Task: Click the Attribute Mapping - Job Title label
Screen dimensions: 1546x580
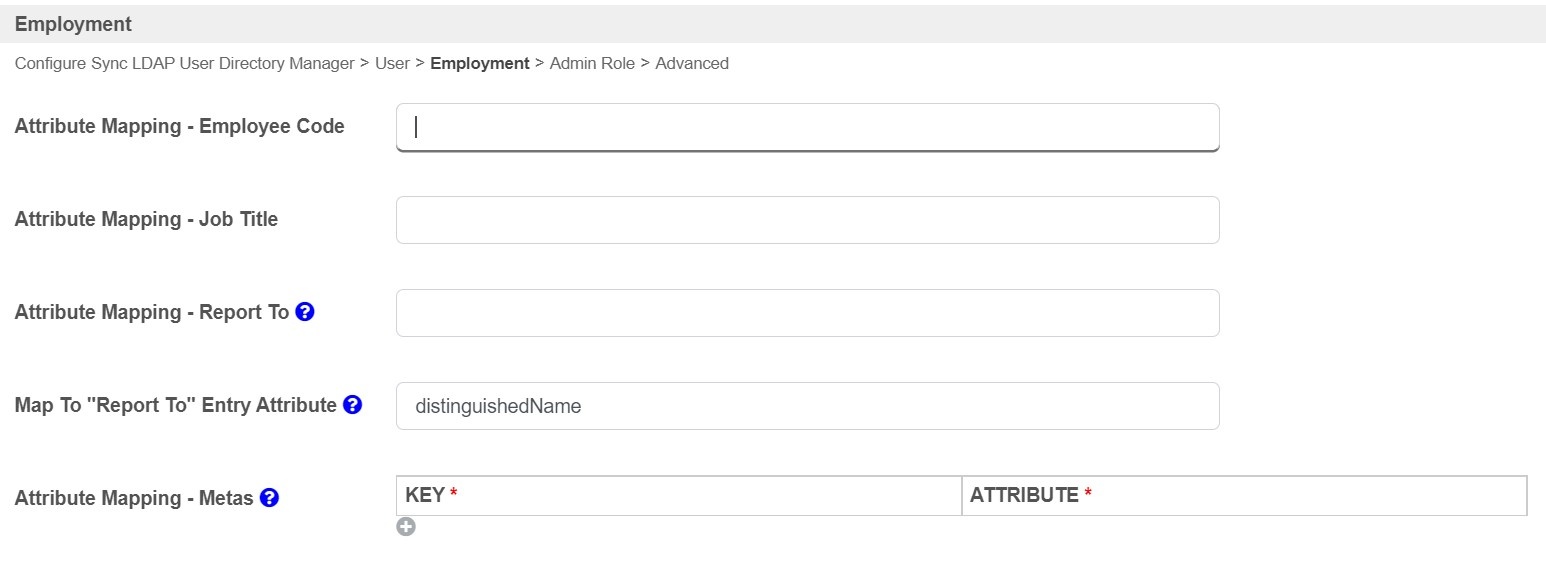Action: pos(146,220)
